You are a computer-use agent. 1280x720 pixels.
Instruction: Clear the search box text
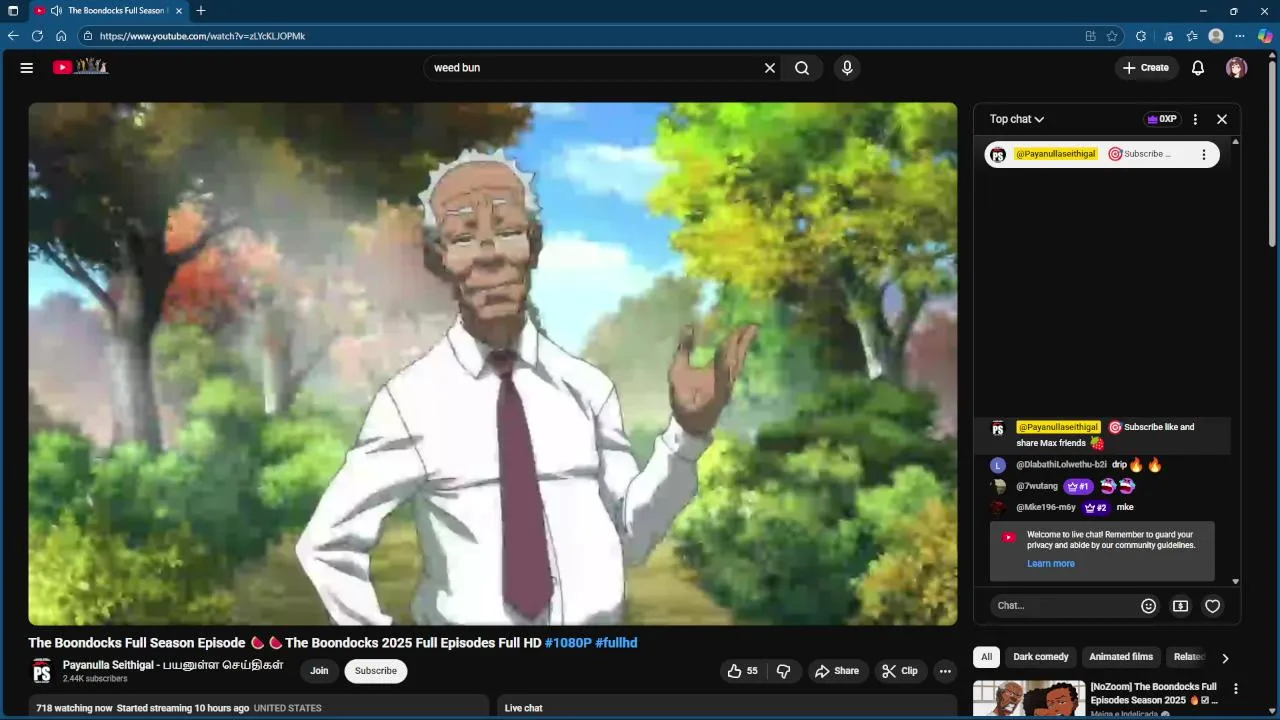770,68
